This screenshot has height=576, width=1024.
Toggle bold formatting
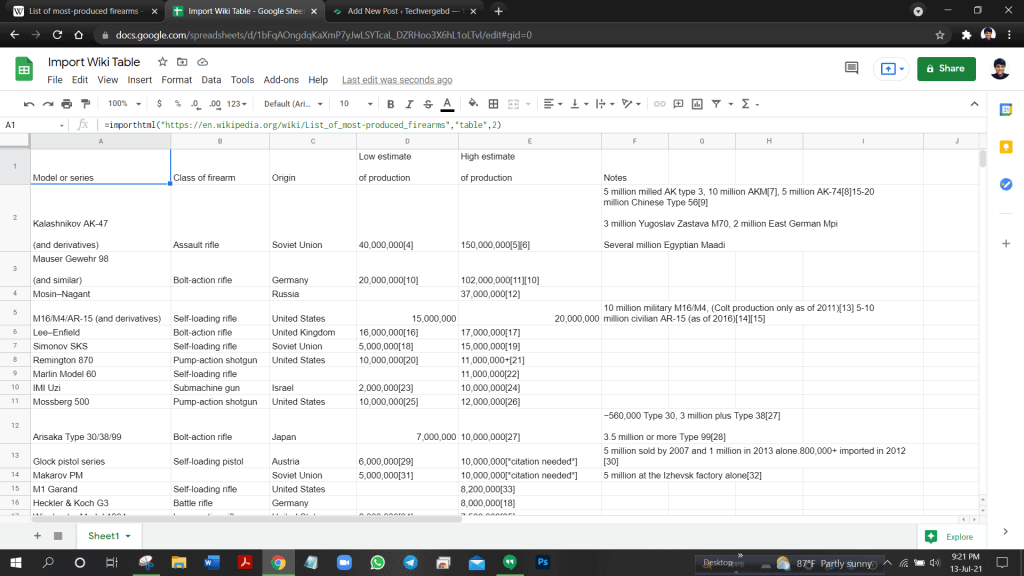[x=390, y=103]
